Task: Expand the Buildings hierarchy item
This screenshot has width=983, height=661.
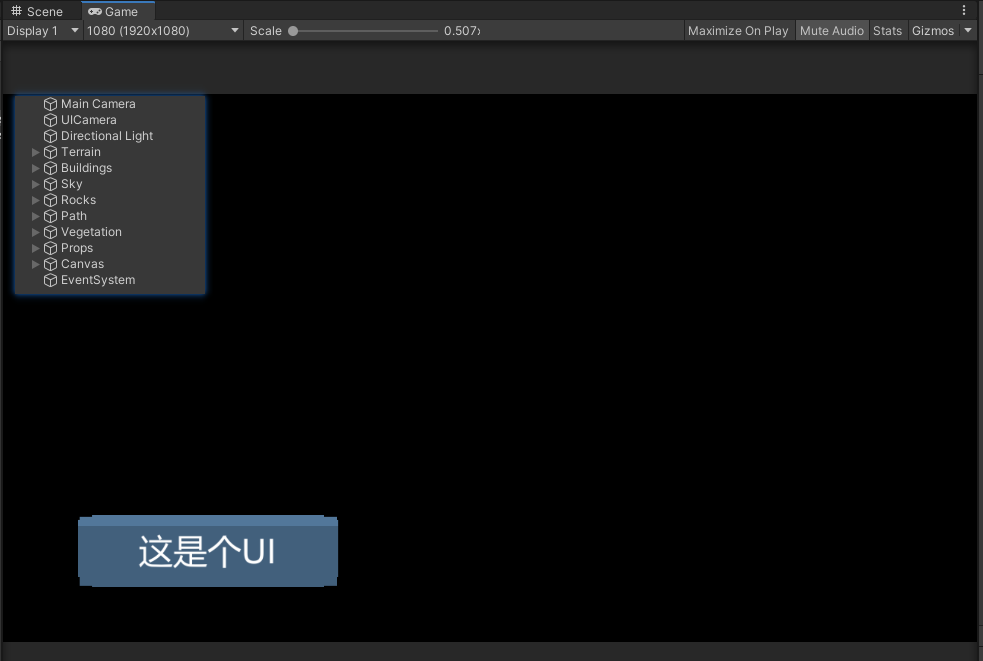Action: pyautogui.click(x=35, y=167)
